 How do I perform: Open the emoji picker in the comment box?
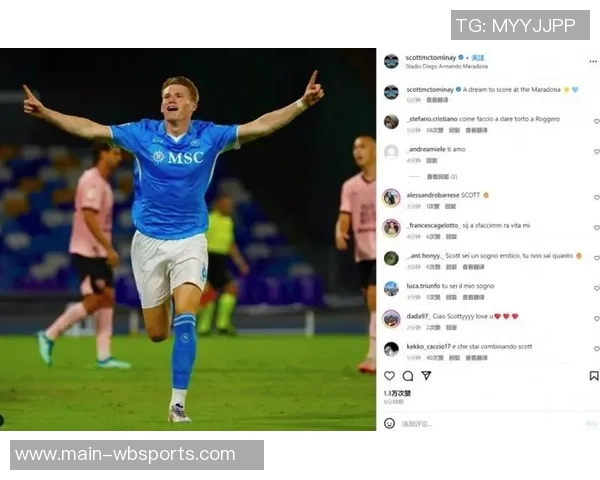[x=389, y=423]
